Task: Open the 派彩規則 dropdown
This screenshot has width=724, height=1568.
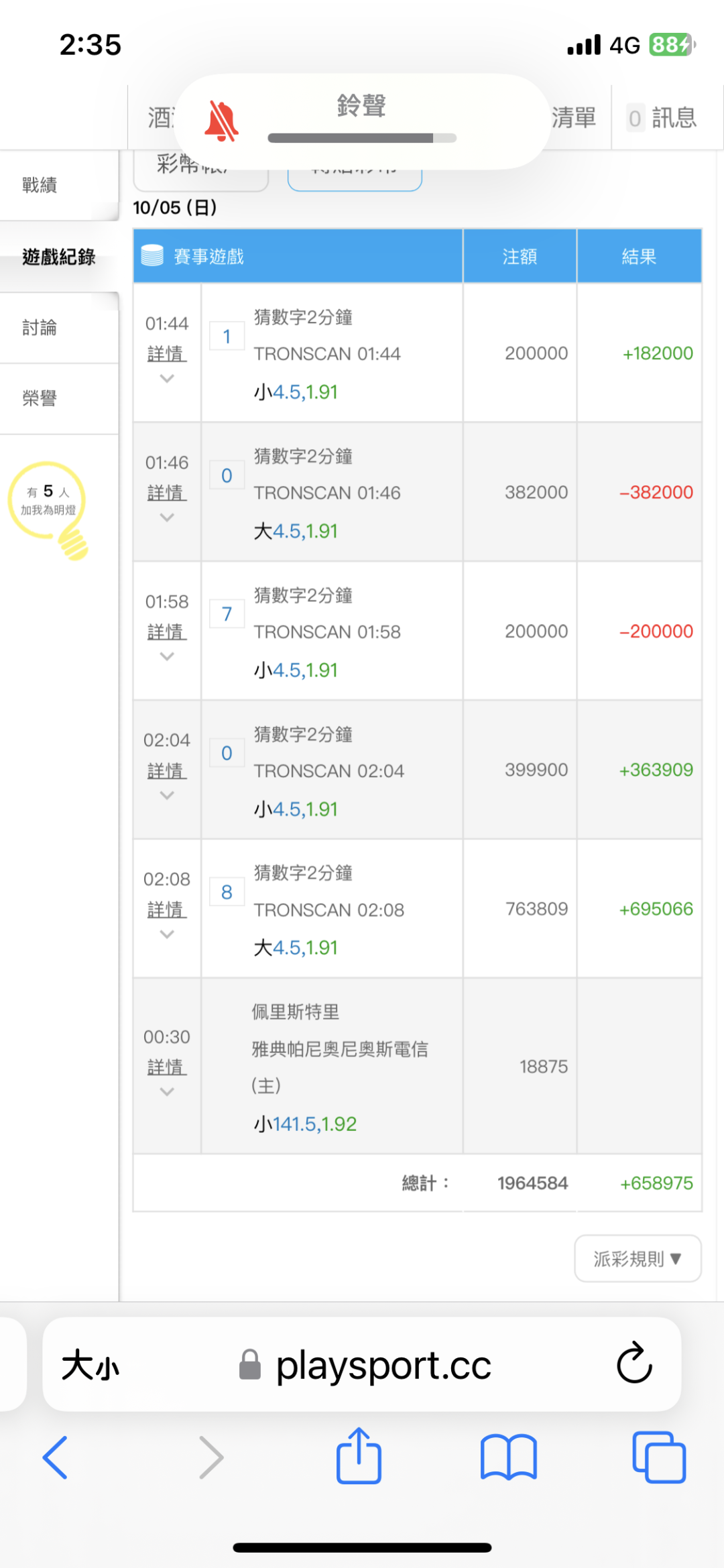Action: (x=638, y=1258)
